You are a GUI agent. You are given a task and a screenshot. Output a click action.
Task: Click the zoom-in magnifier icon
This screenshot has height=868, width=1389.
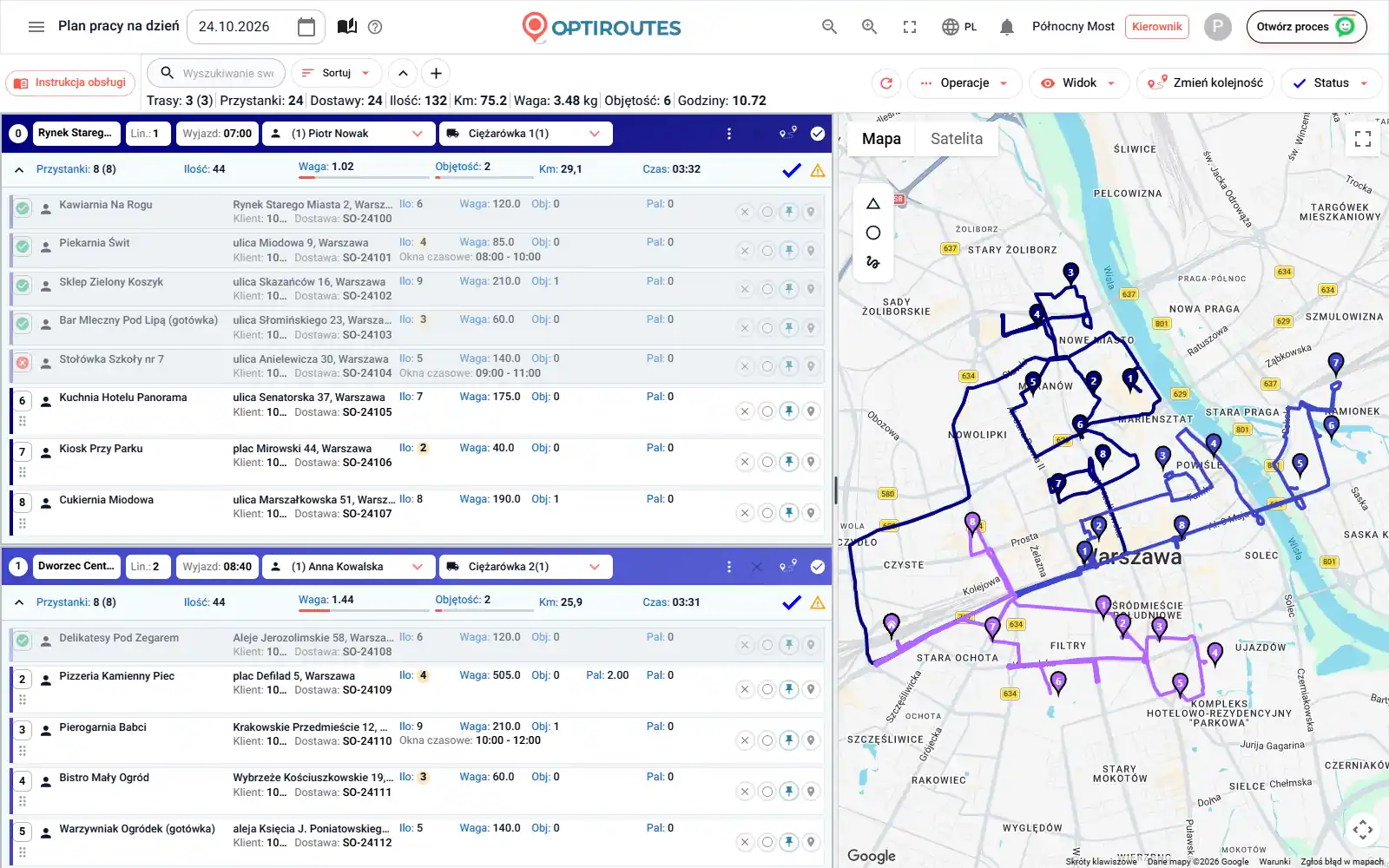coord(869,27)
